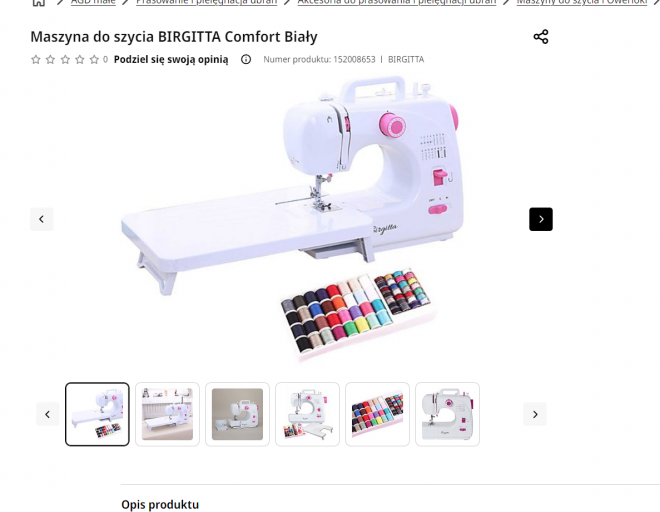Select the first star of the rating

pyautogui.click(x=36, y=59)
